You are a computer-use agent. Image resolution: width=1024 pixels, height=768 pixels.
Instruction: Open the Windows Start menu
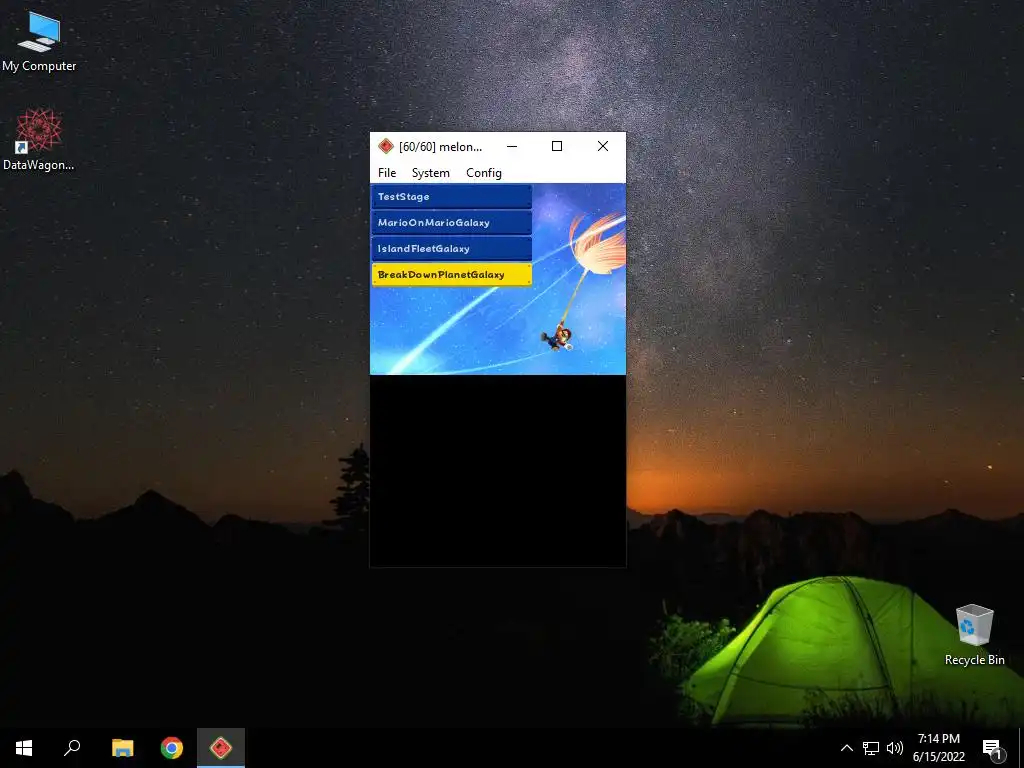tap(24, 748)
